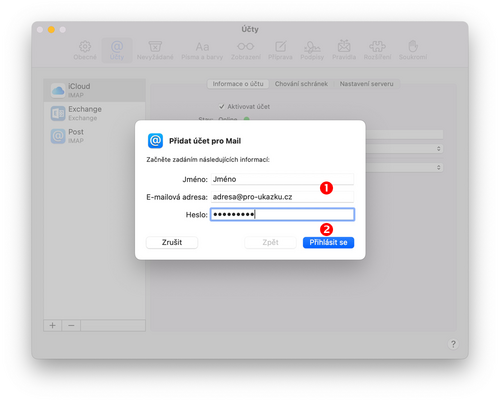500x401 pixels.
Task: Open the Zobrazení viewing preferences
Action: click(x=246, y=50)
